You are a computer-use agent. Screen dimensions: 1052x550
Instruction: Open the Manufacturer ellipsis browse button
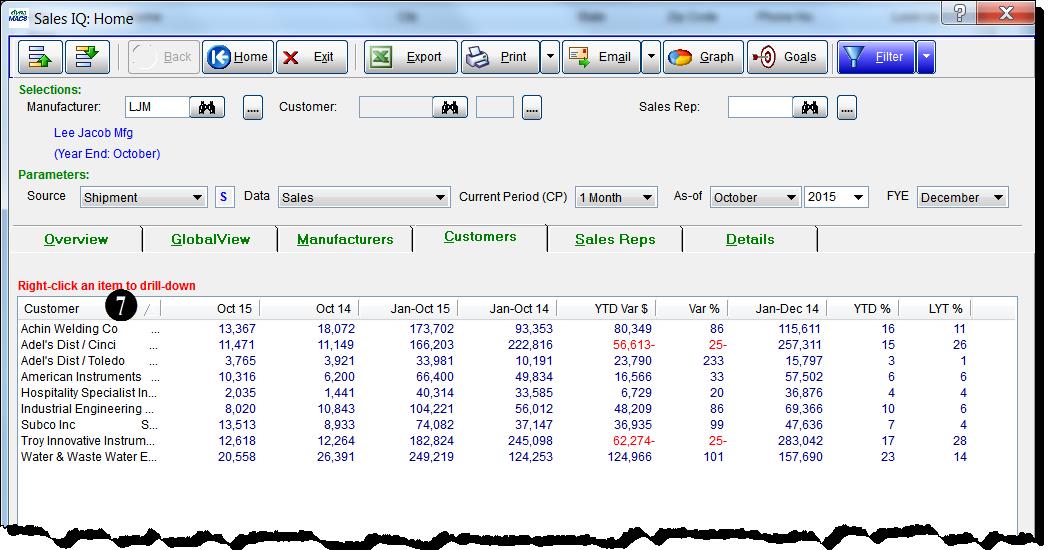tap(253, 107)
